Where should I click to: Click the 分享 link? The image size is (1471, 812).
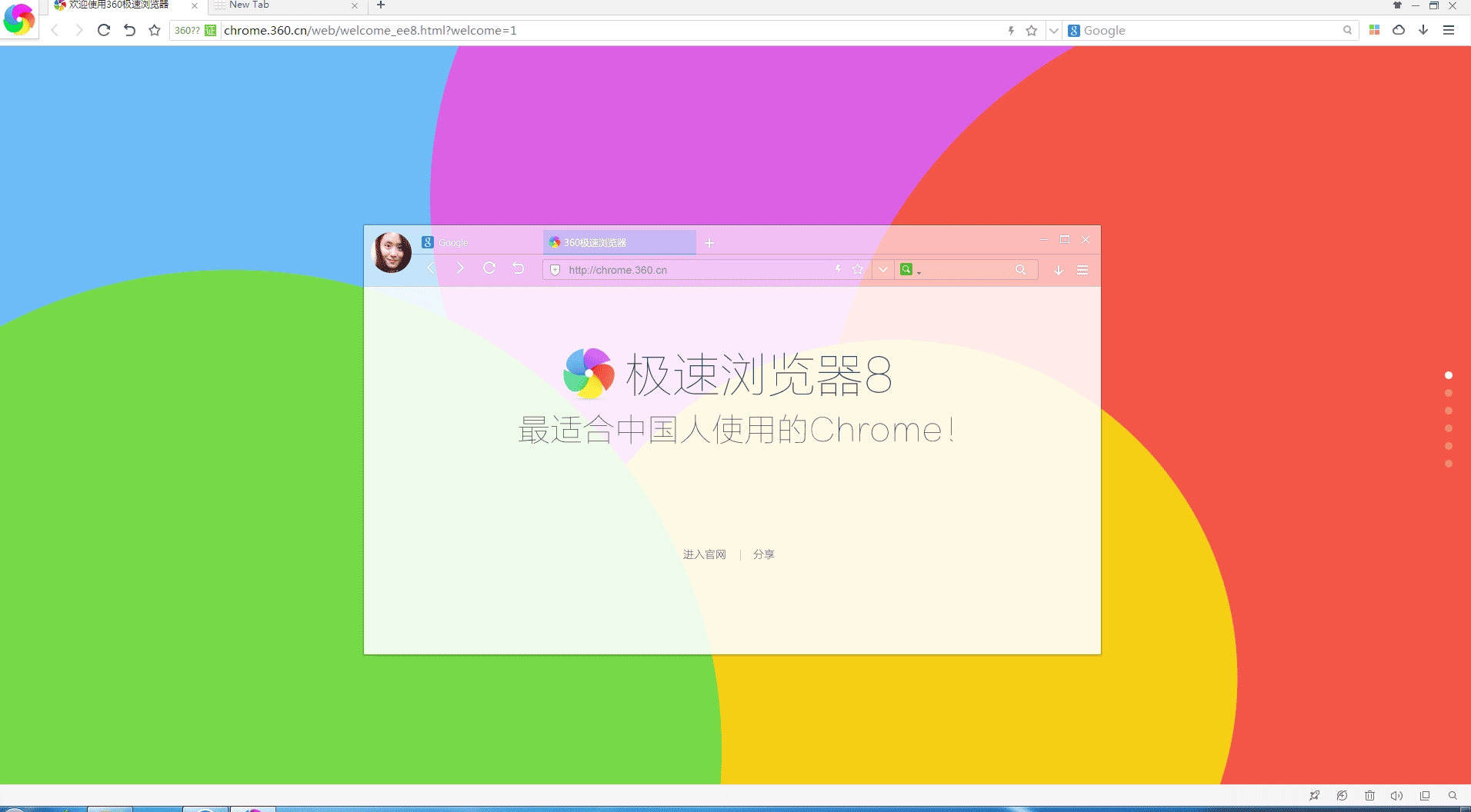pos(763,554)
